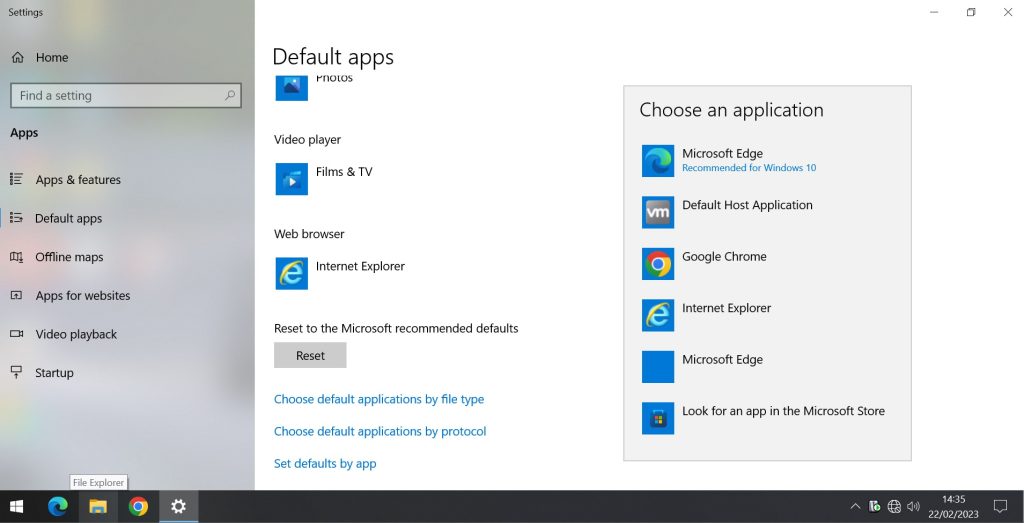1024x523 pixels.
Task: Select the Internet Explorer icon in chooser
Action: pos(658,315)
